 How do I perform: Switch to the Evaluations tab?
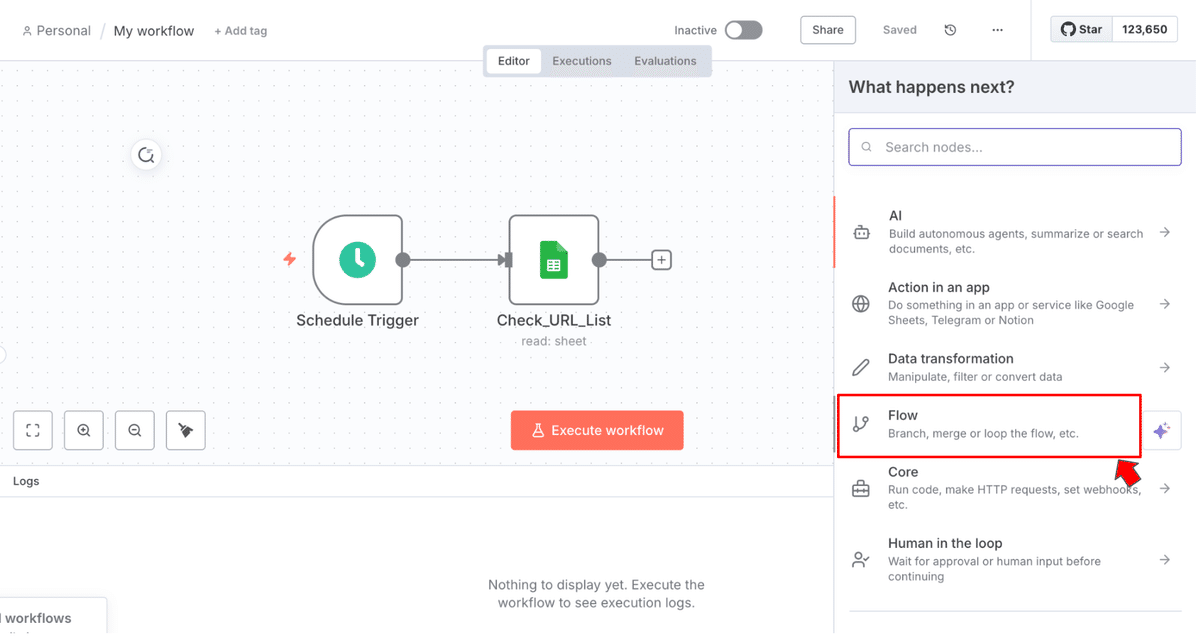pyautogui.click(x=665, y=61)
